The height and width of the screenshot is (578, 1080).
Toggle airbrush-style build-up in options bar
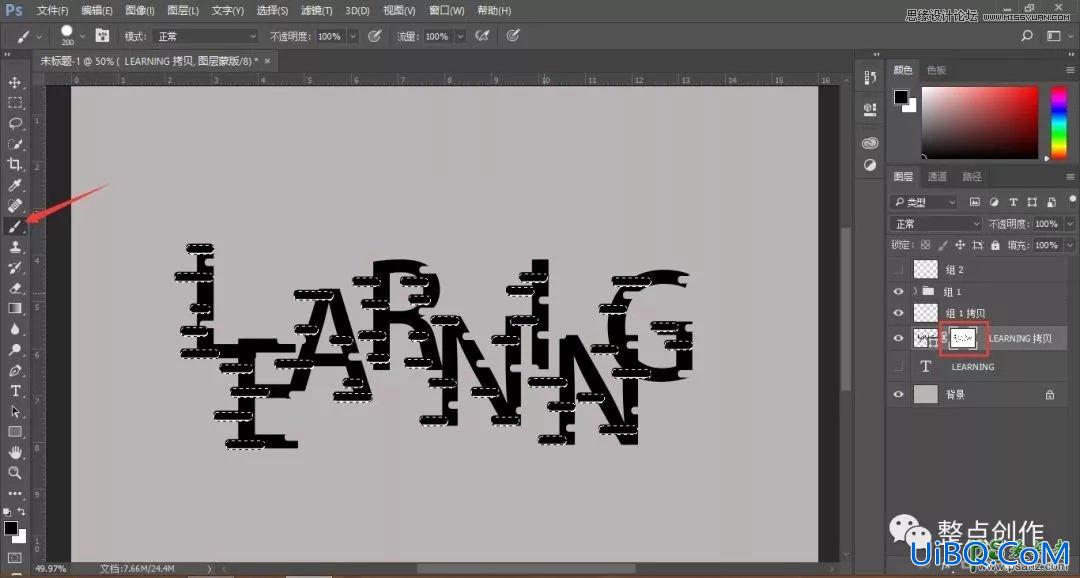coord(482,36)
